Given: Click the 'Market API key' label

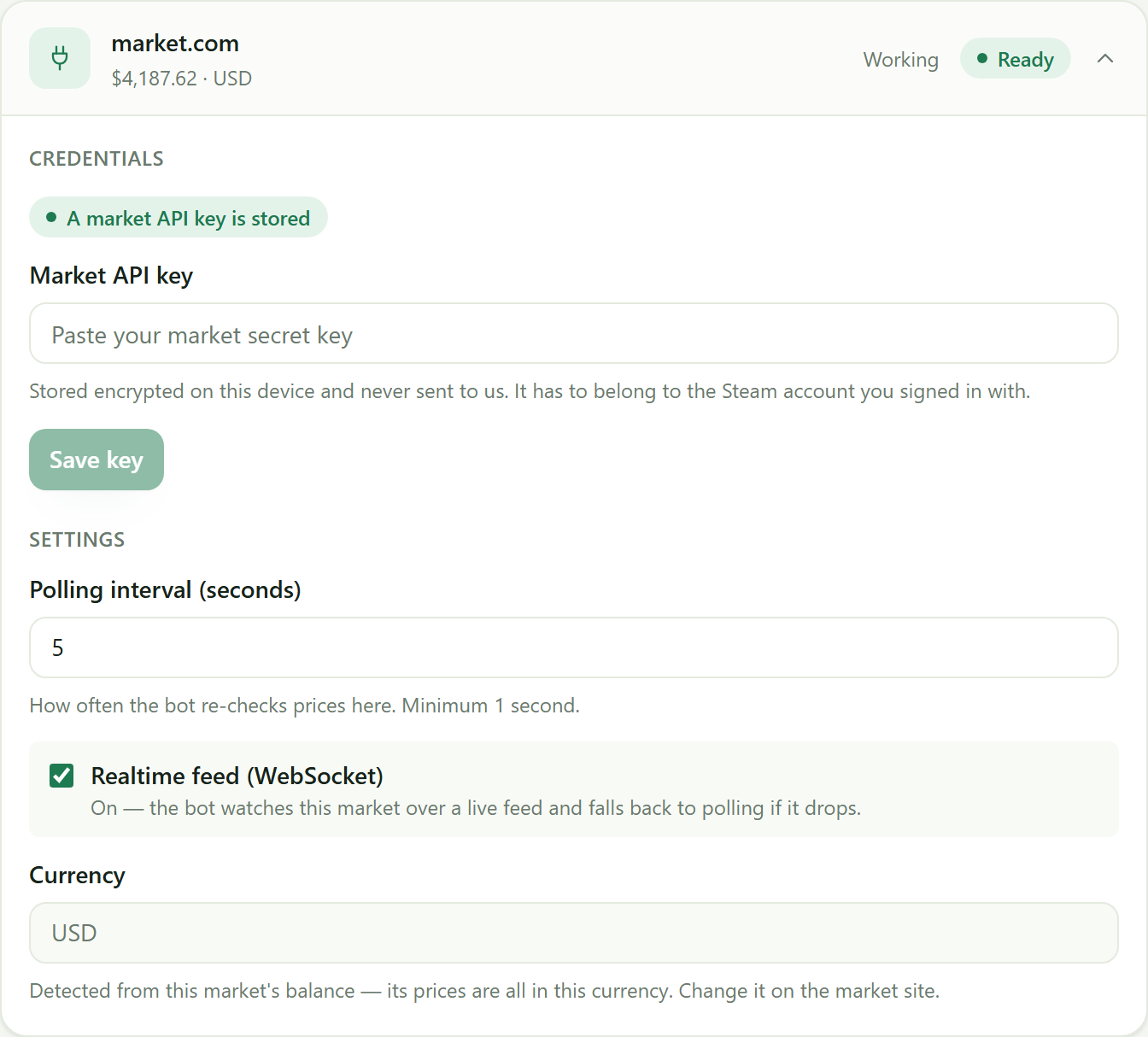Looking at the screenshot, I should [x=111, y=275].
